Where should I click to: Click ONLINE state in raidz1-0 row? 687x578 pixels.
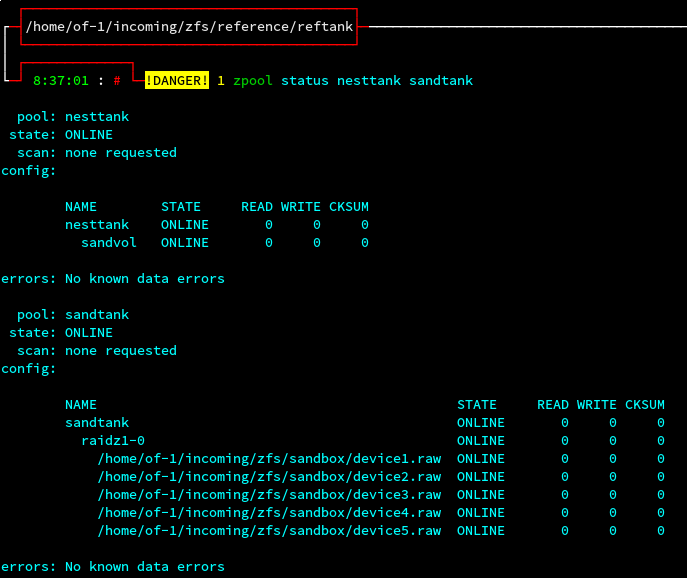click(481, 441)
